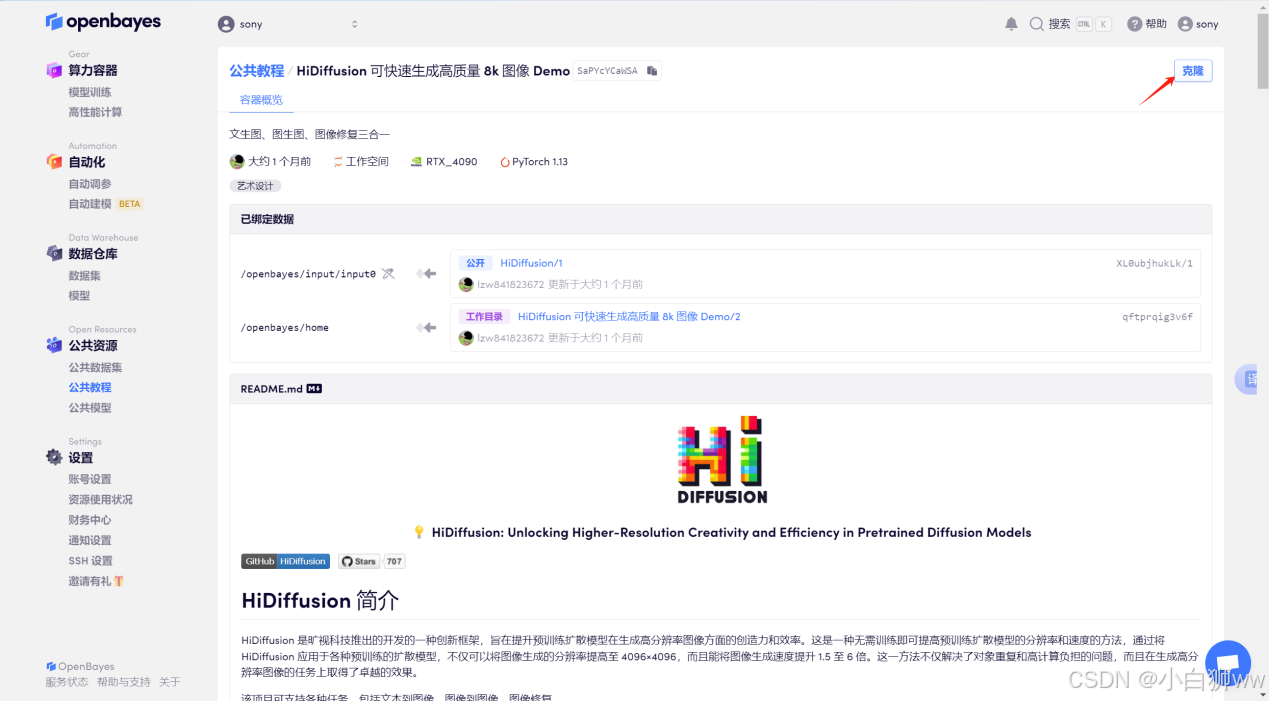Click the 设置 gear icon
Image resolution: width=1269 pixels, height=701 pixels.
(54, 457)
